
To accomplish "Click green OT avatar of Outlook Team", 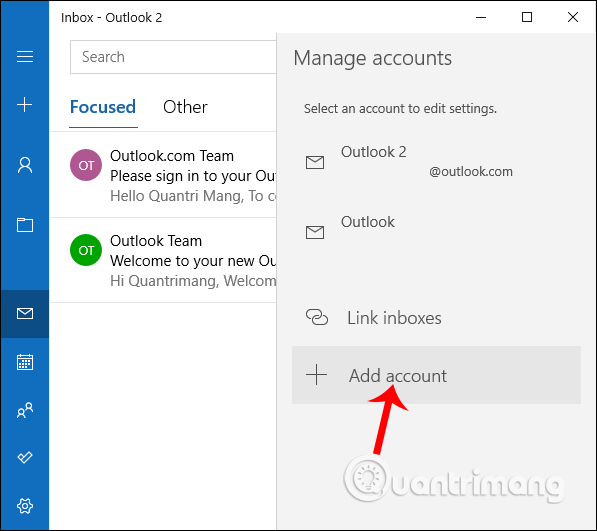I will [x=86, y=250].
